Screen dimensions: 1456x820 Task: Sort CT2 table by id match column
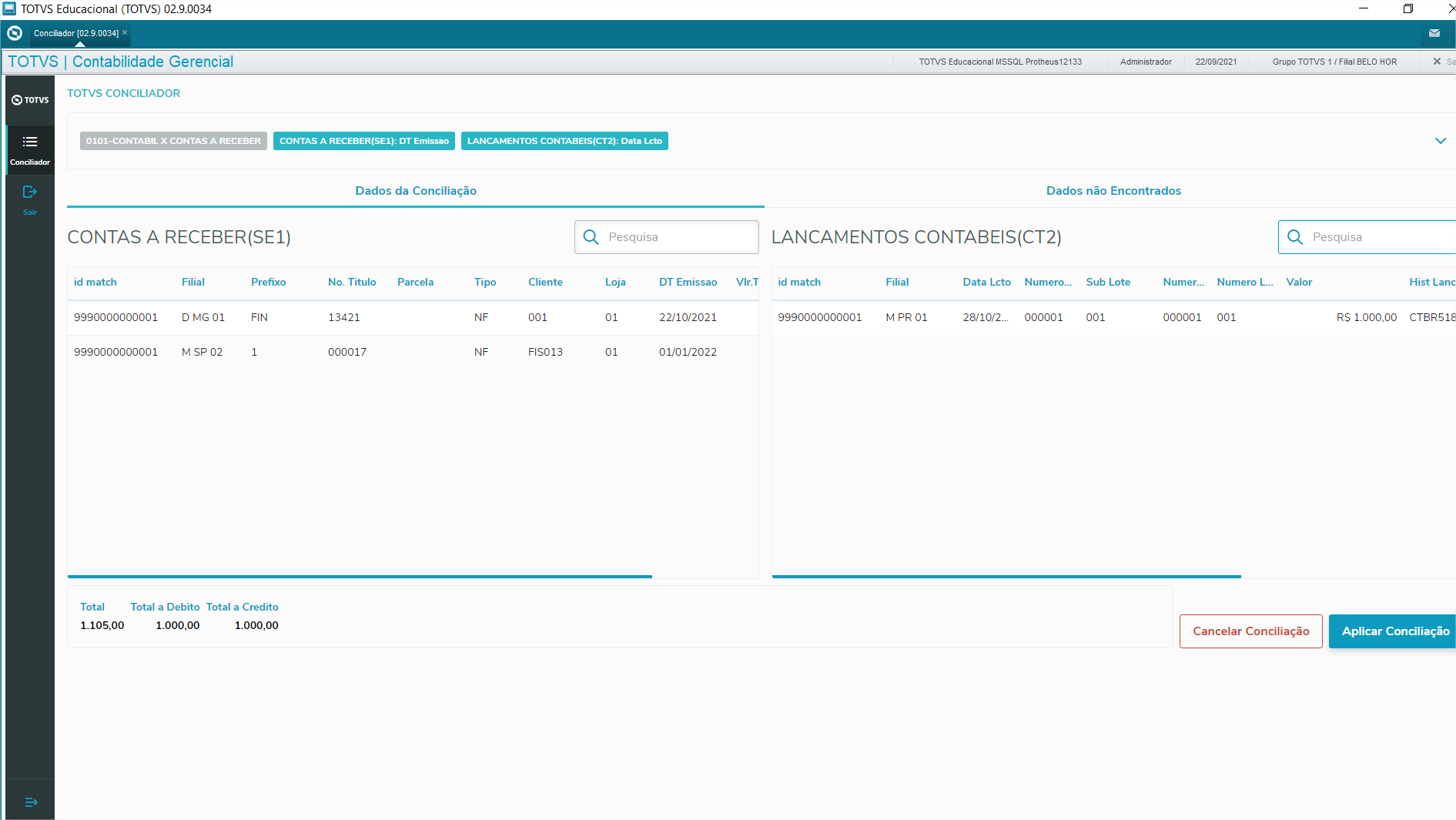(x=799, y=283)
